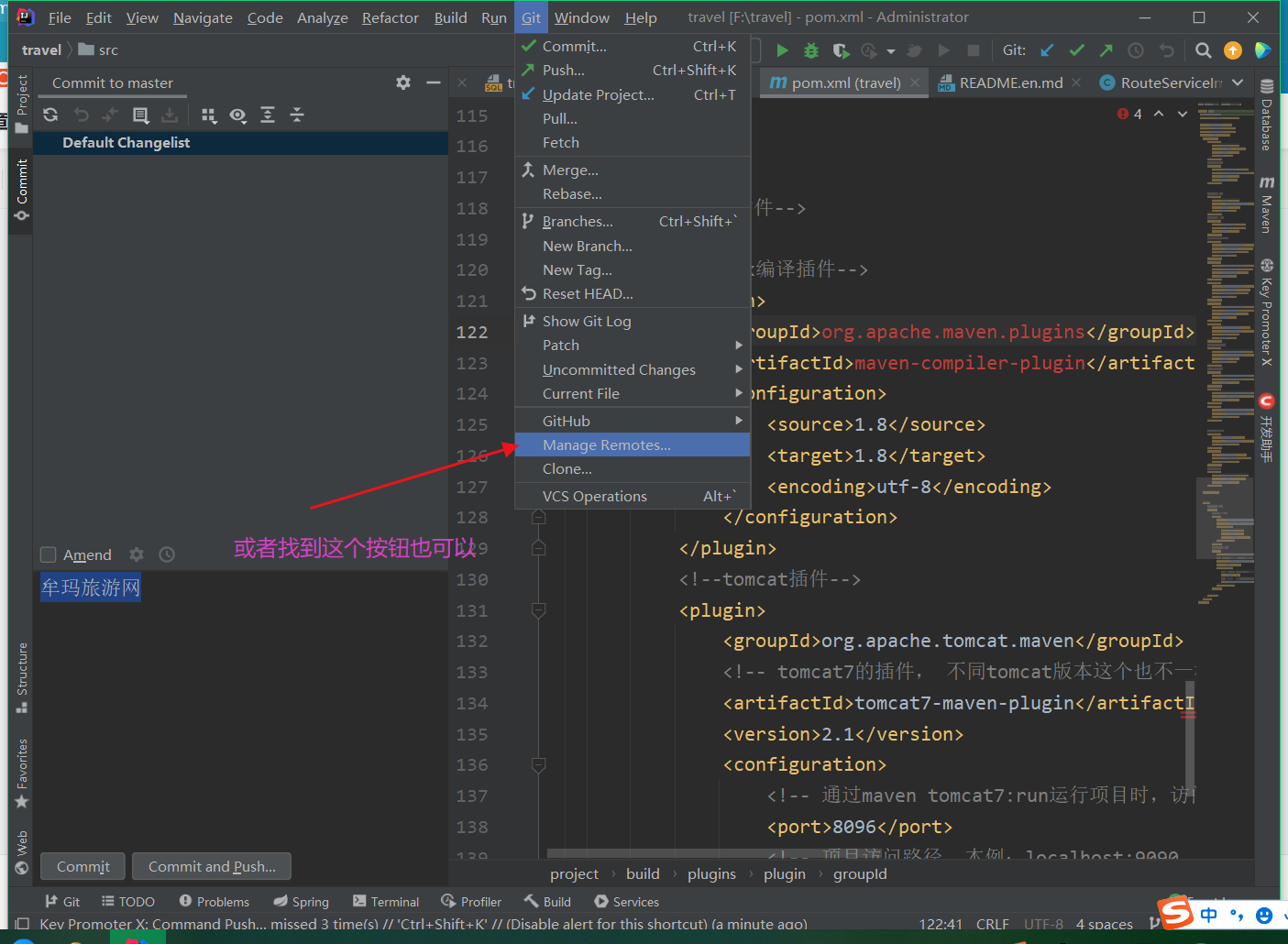The height and width of the screenshot is (944, 1288).
Task: Open Favorites tool window
Action: (x=22, y=774)
